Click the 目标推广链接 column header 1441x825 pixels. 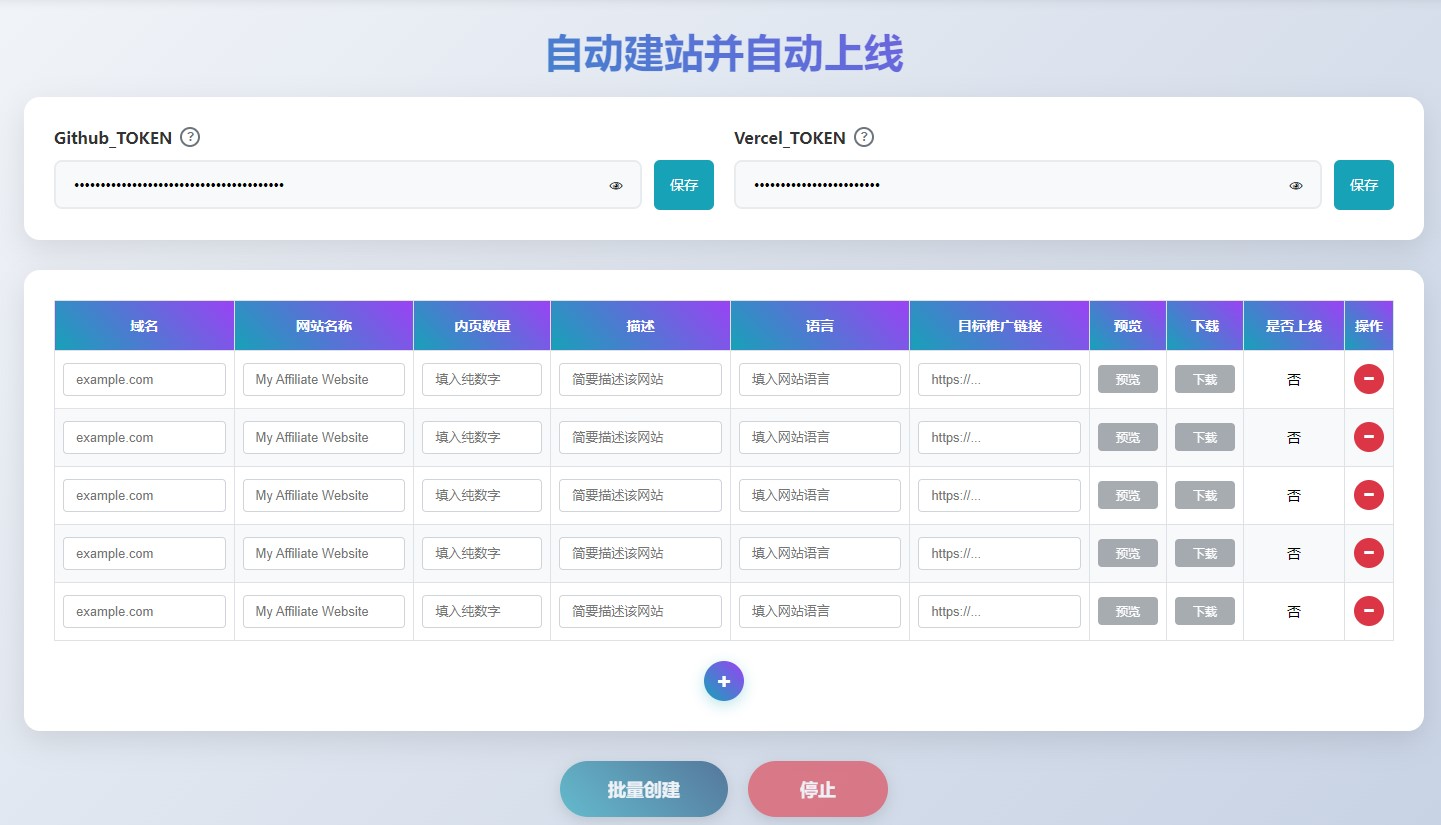click(999, 326)
